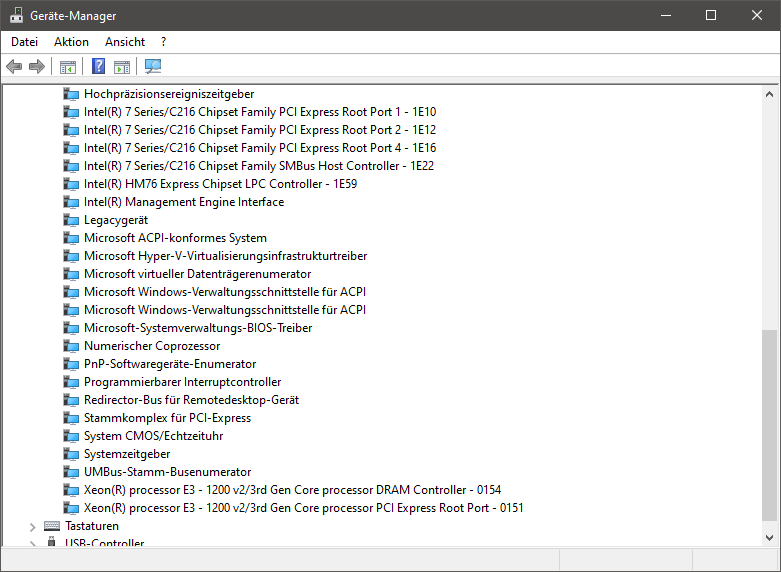Minimize the Geräte-Manager window
781x572 pixels.
pos(666,15)
